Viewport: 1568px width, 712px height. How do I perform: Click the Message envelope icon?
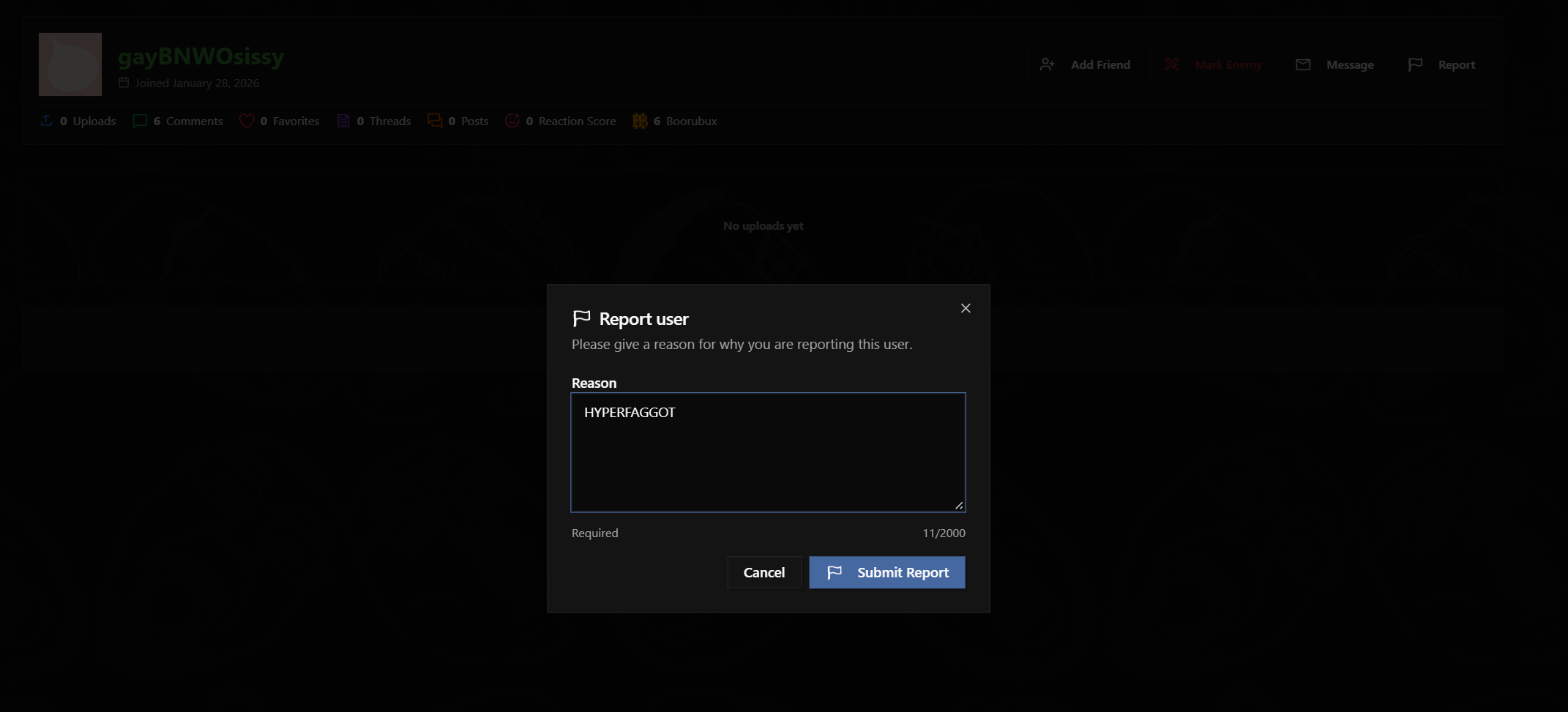pos(1303,64)
